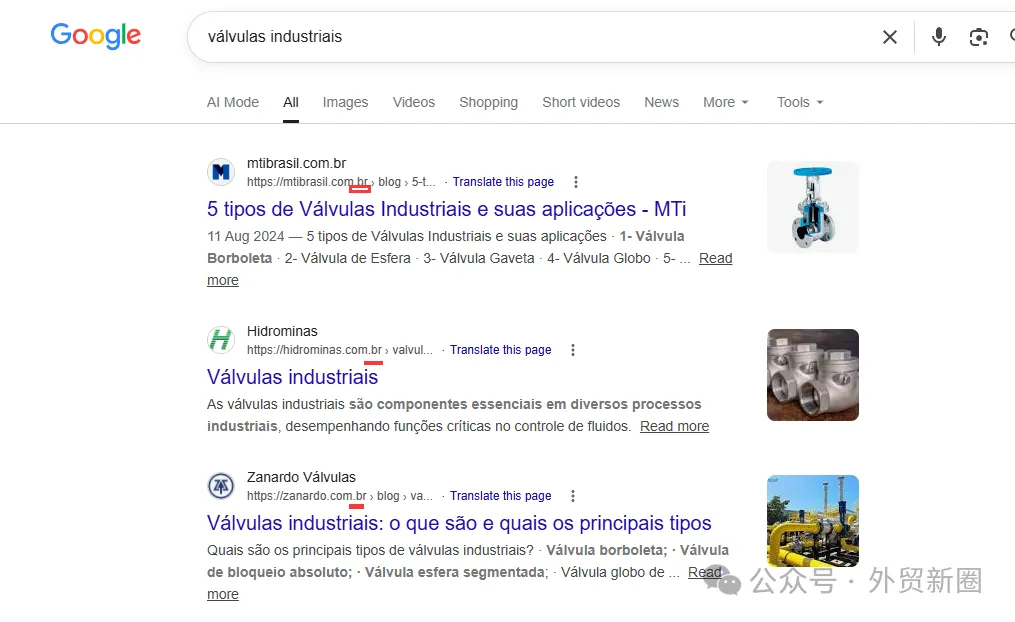Click Translate this page for Hidrominas
Screen dimensions: 1015x622
[x=500, y=350]
